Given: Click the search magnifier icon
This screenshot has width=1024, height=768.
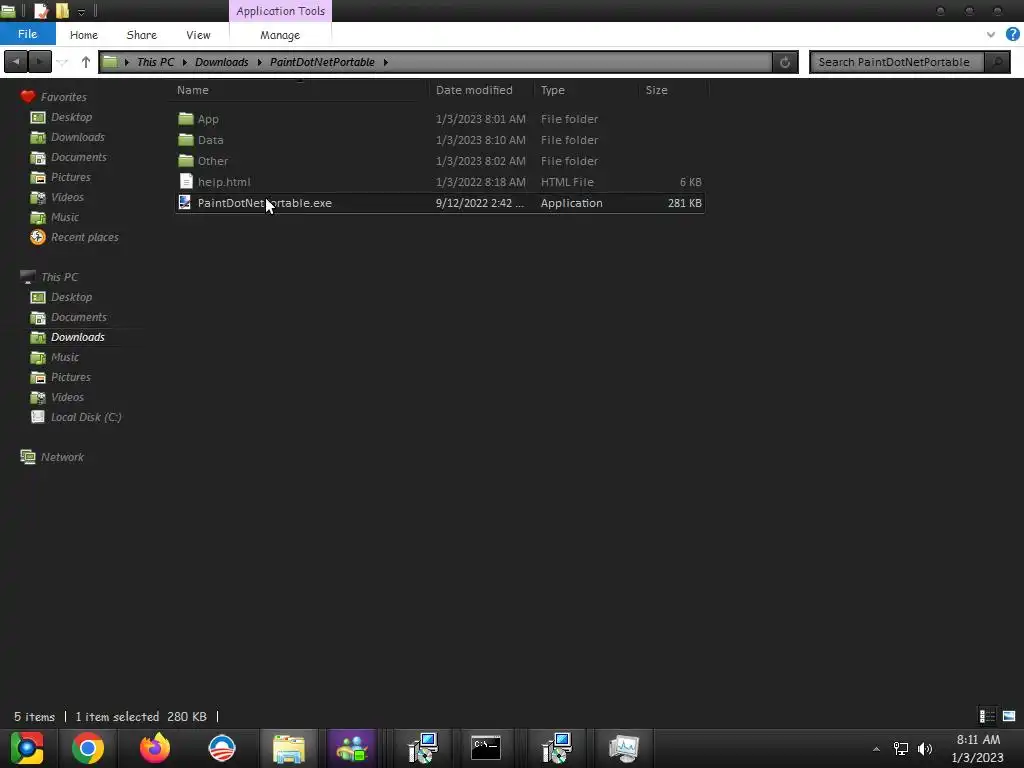Looking at the screenshot, I should point(997,62).
